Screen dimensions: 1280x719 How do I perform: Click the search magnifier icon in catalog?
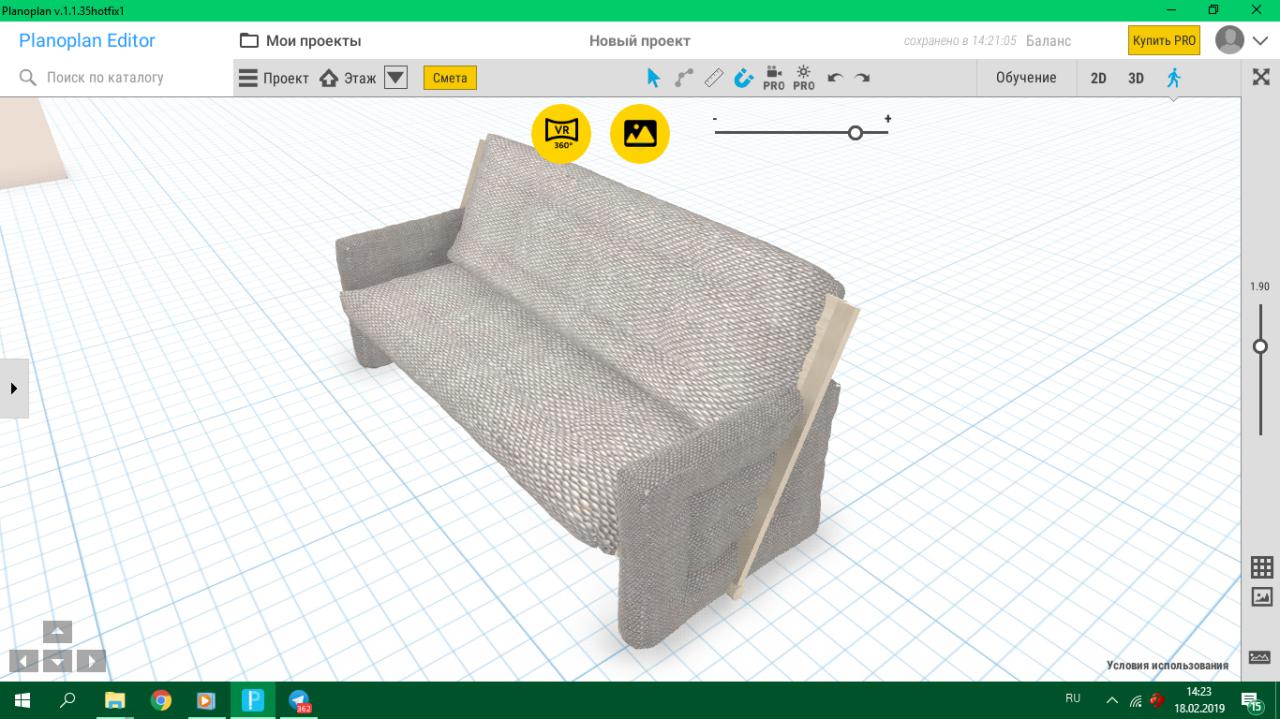click(28, 77)
